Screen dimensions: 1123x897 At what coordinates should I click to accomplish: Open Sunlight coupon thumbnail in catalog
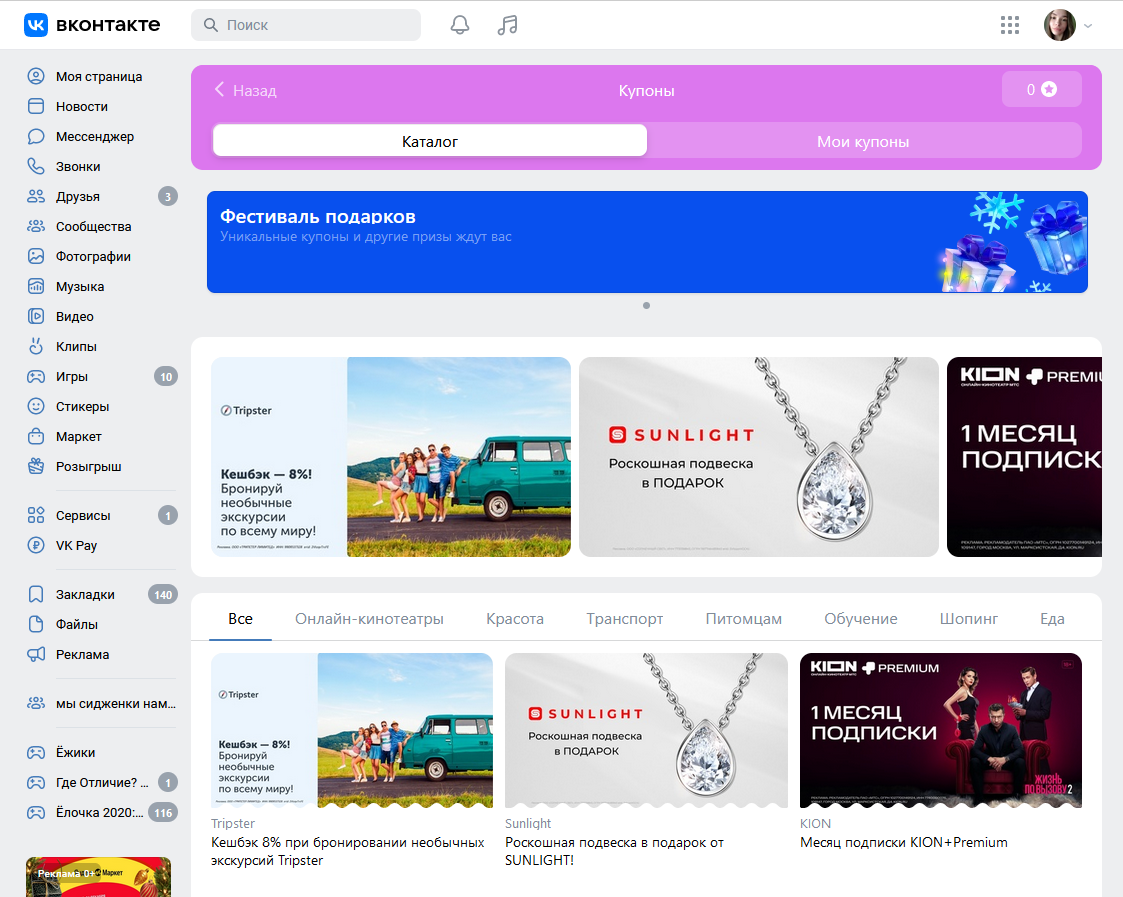[646, 730]
